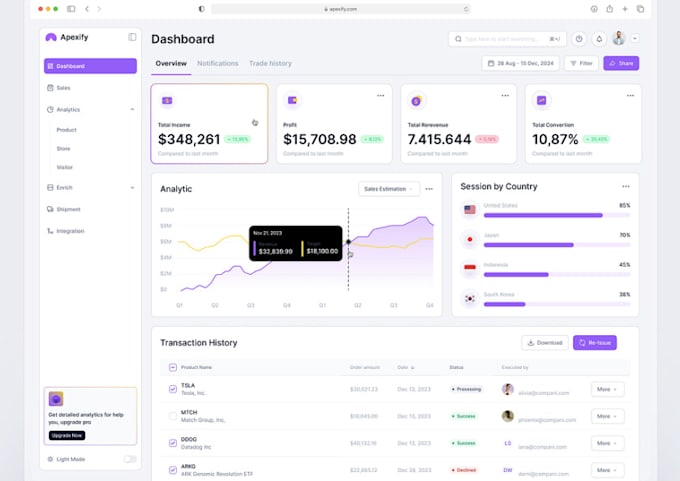Click the search input field

point(507,39)
